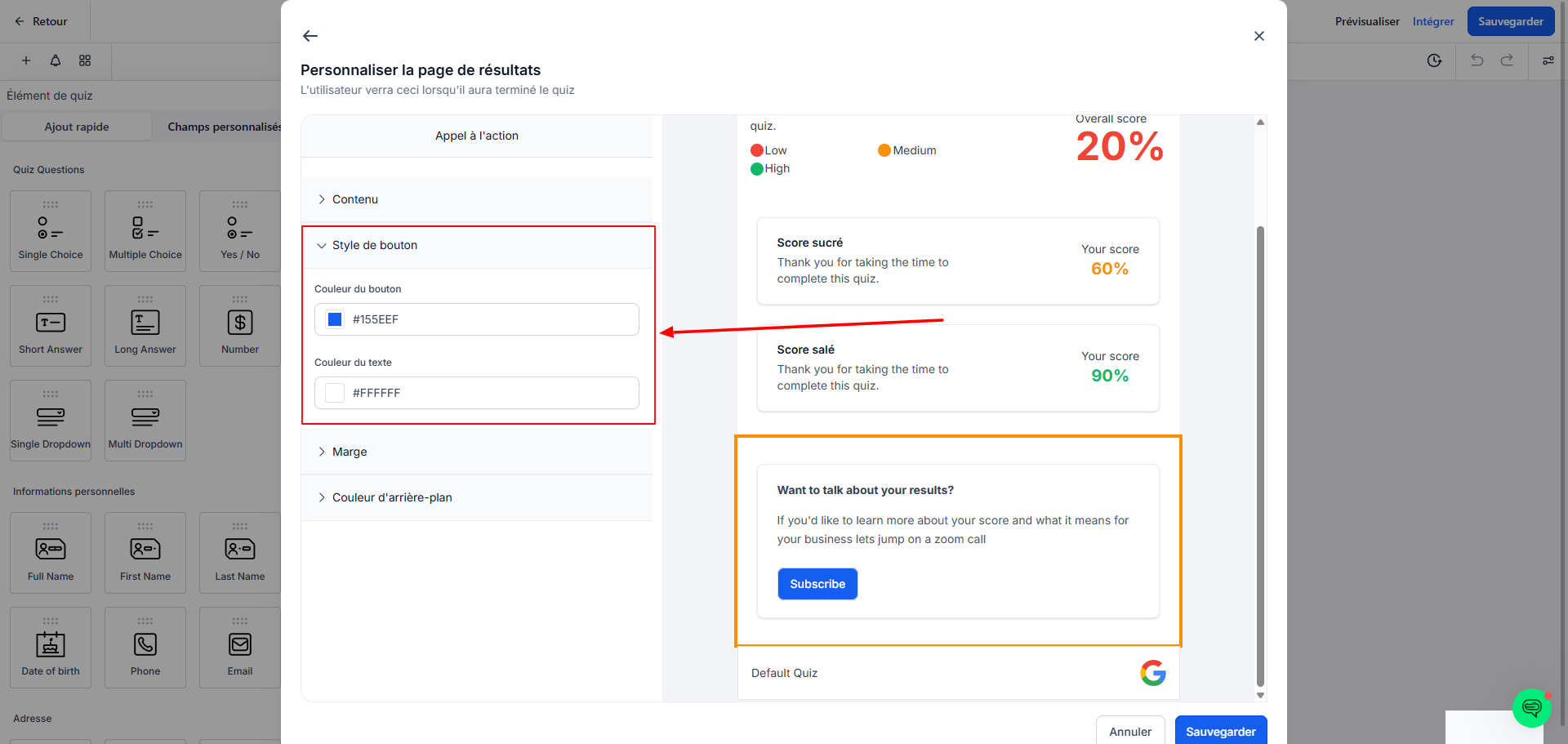
Task: Click the 90% score value
Action: (1110, 376)
